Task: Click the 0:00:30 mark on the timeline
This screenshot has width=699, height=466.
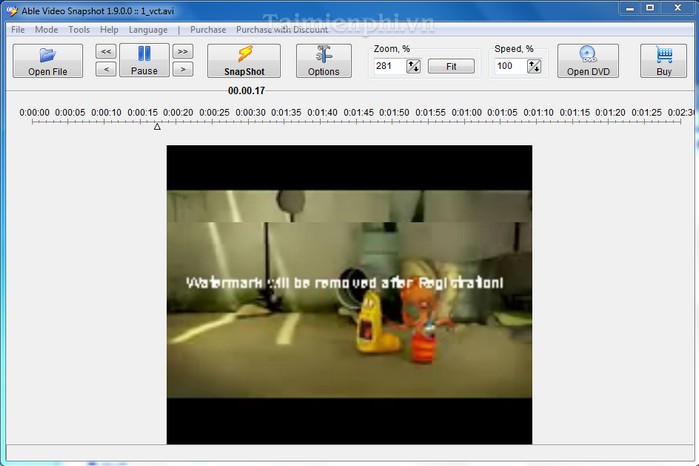Action: click(x=250, y=113)
